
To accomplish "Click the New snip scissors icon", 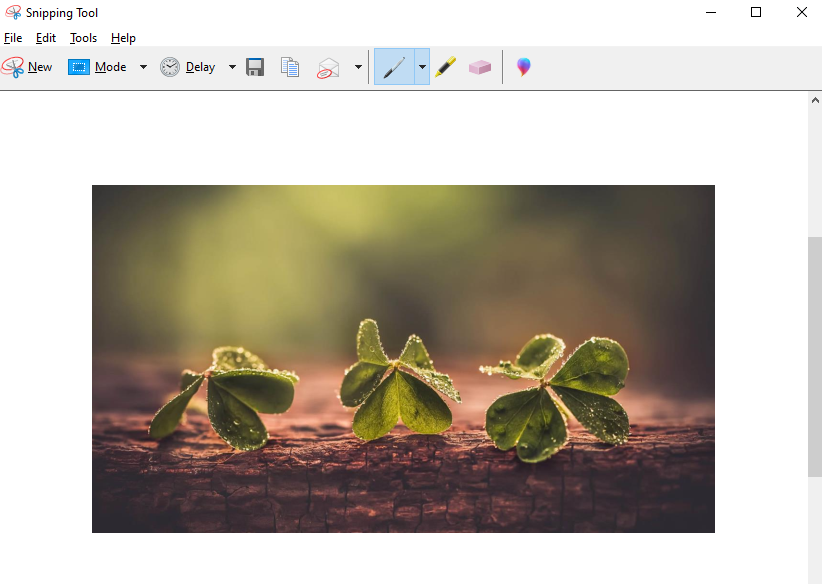I will (13, 67).
